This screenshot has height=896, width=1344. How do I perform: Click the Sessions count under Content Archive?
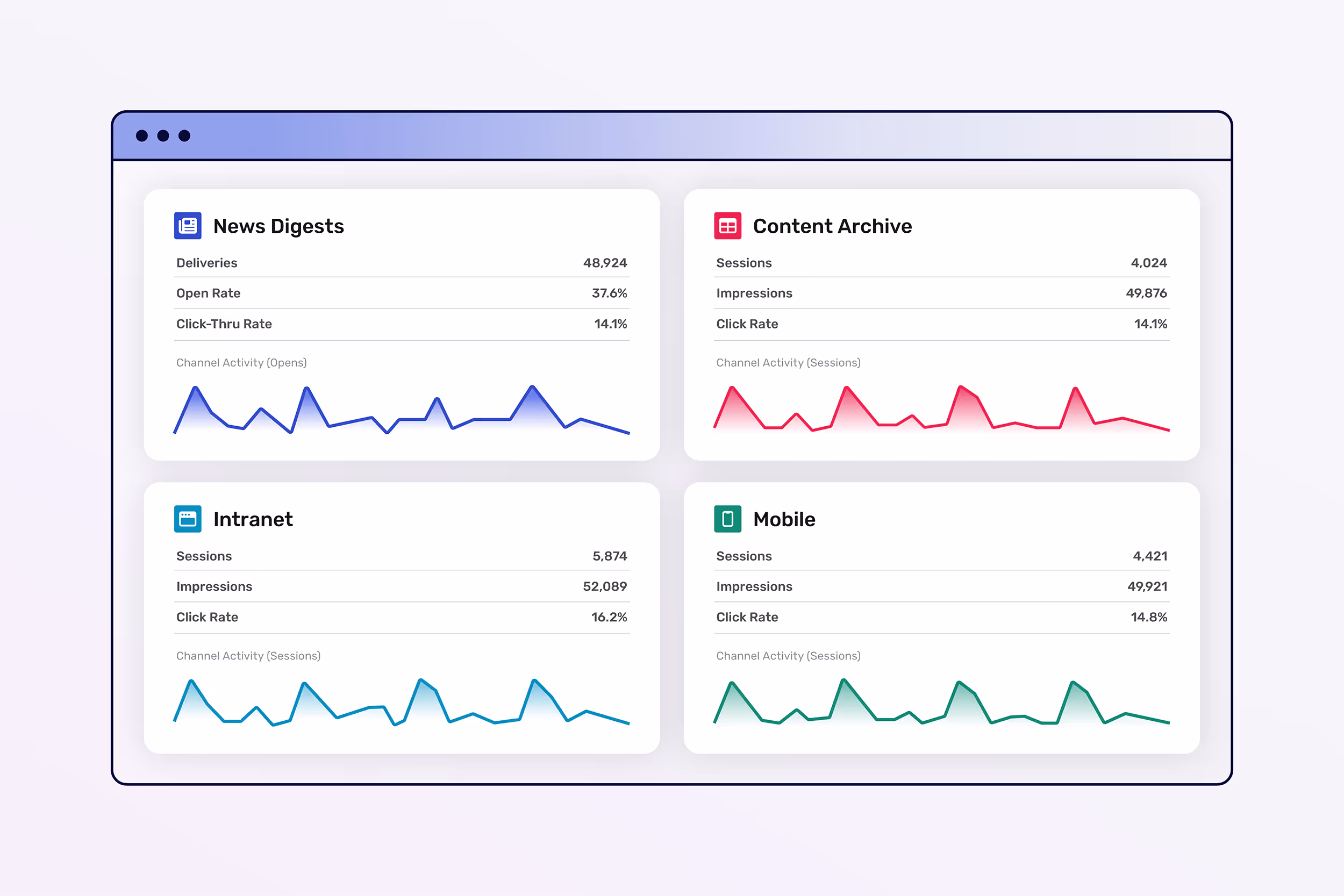pyautogui.click(x=1149, y=263)
